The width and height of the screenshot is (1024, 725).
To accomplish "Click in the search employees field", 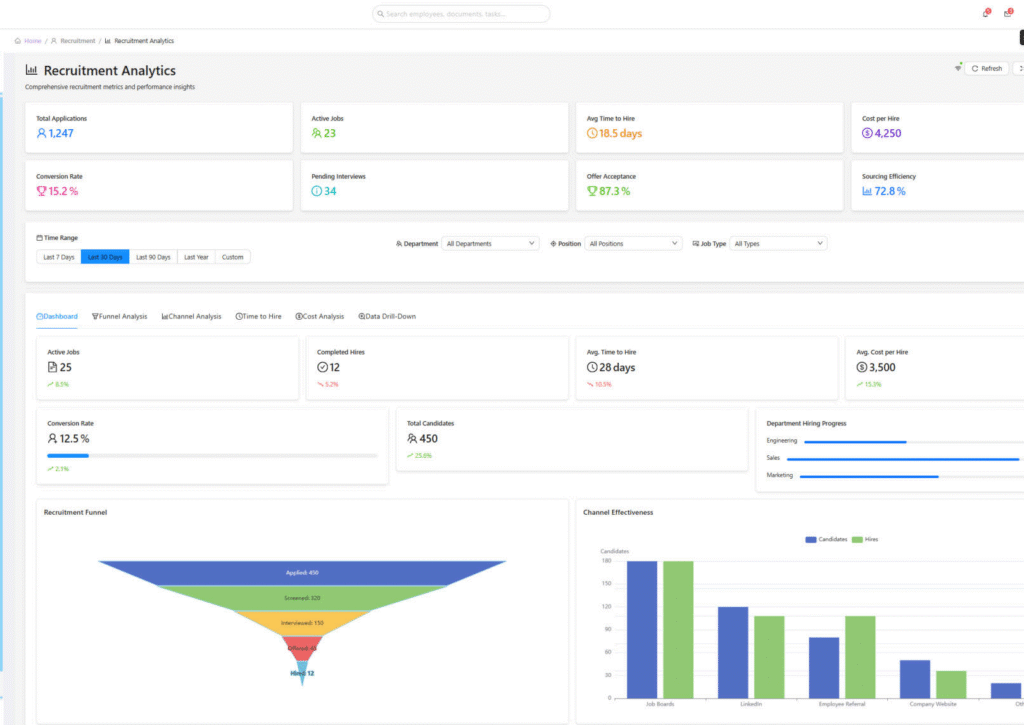I will (x=461, y=14).
